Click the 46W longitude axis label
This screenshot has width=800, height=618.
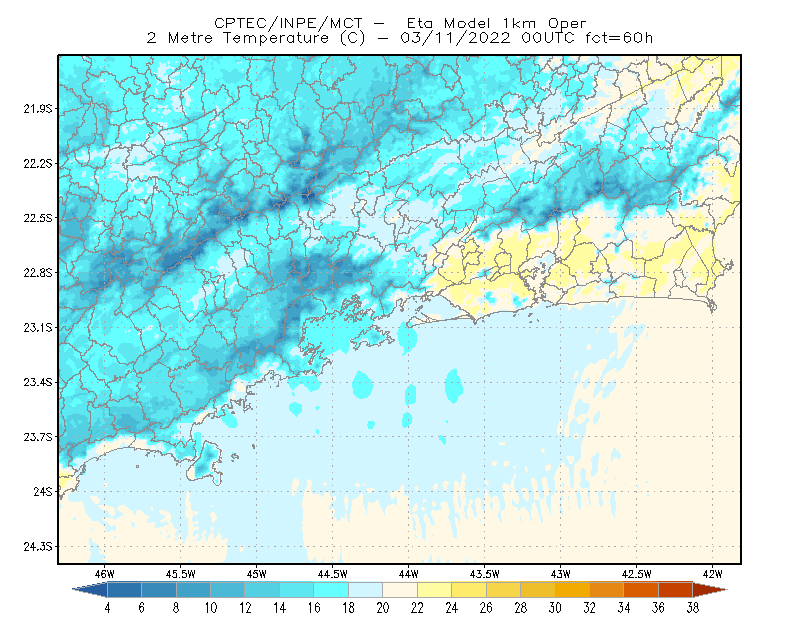click(104, 574)
